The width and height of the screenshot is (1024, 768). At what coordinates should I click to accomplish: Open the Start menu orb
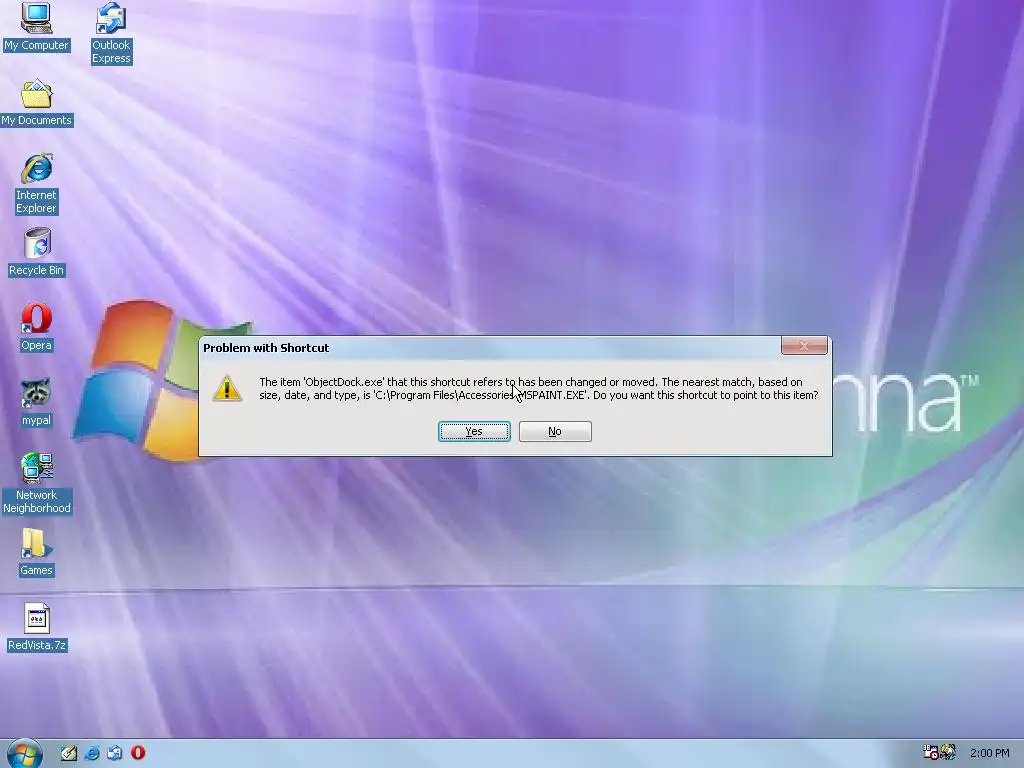[25, 754]
